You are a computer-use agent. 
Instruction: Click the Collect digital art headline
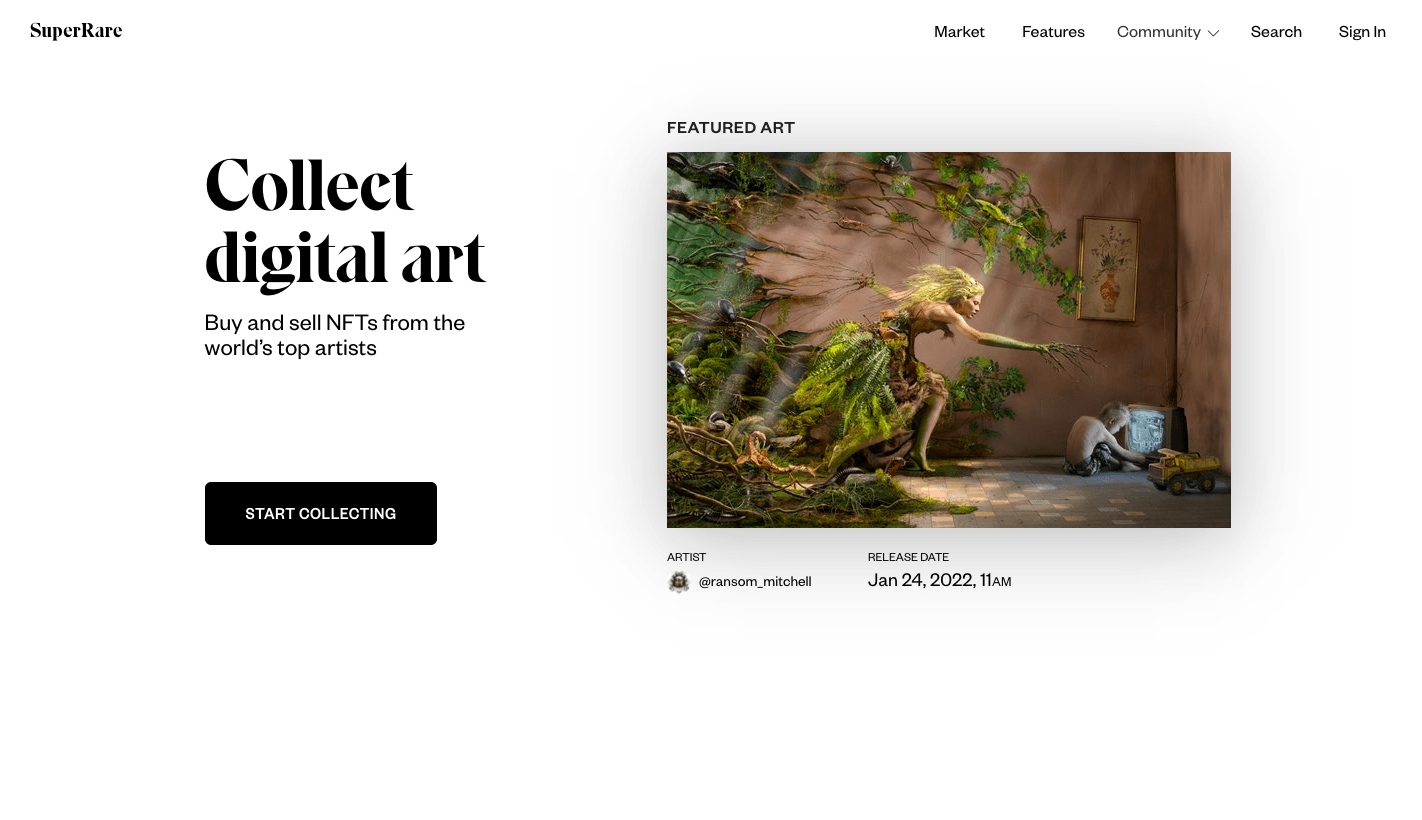tap(346, 224)
